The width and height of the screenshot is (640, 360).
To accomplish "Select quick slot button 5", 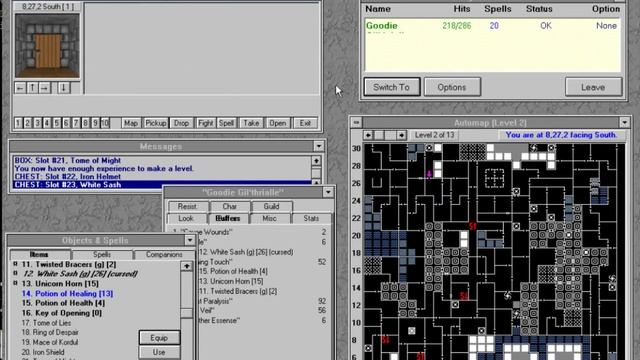I will pyautogui.click(x=56, y=123).
